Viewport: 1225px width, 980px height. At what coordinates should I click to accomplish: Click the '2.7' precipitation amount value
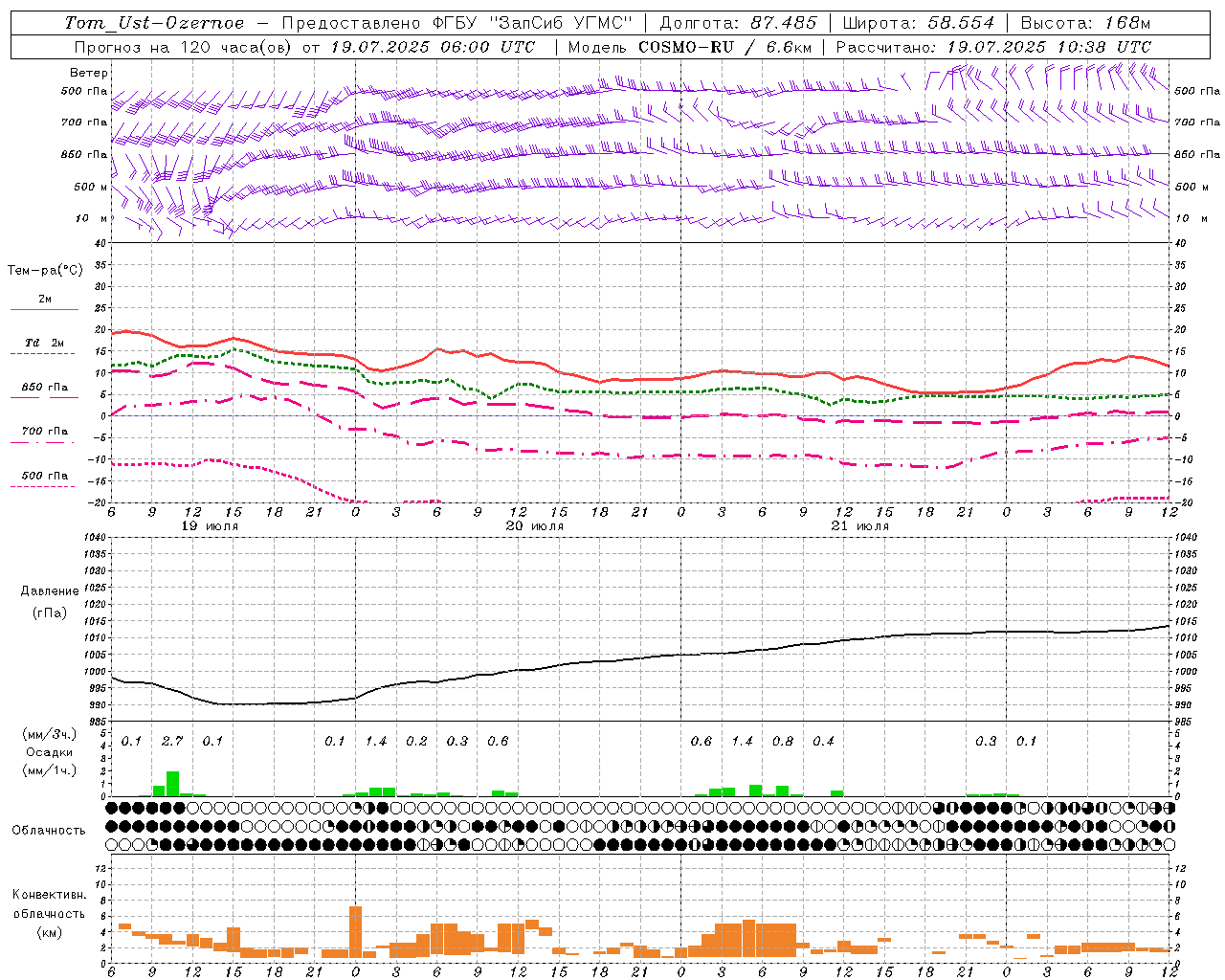172,741
